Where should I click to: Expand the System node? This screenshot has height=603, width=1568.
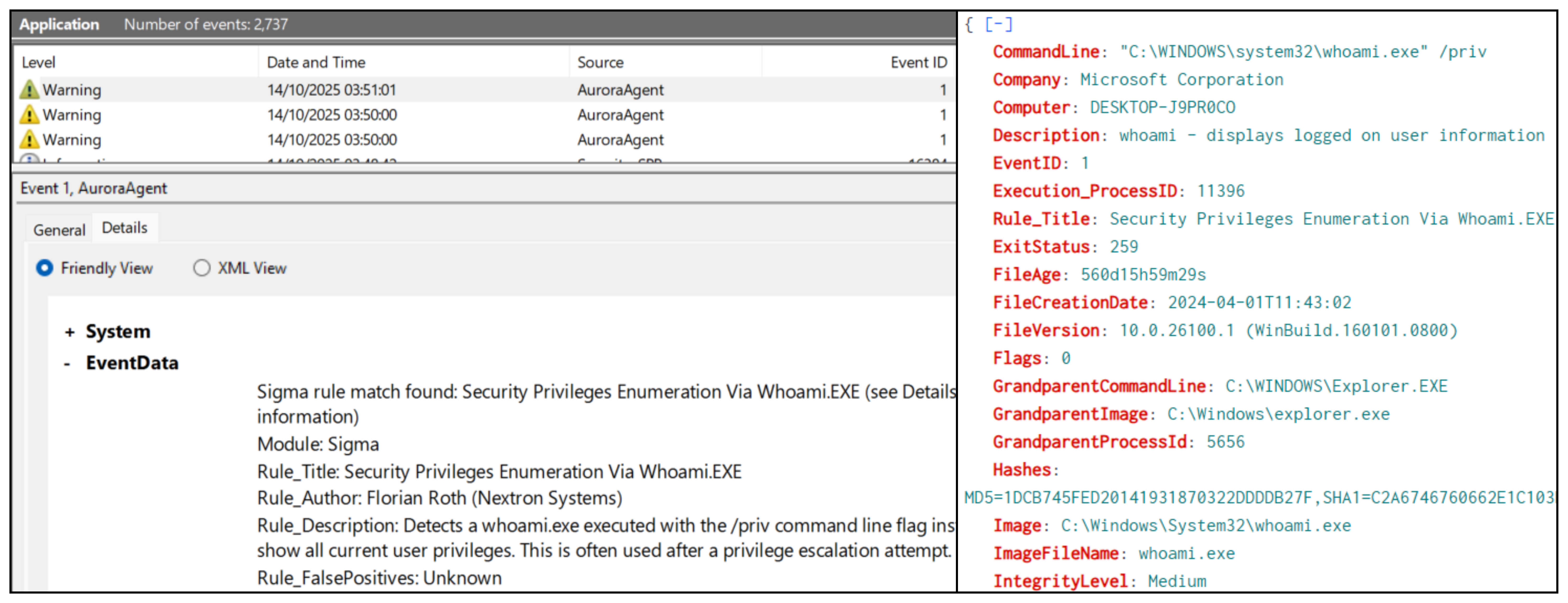(69, 332)
